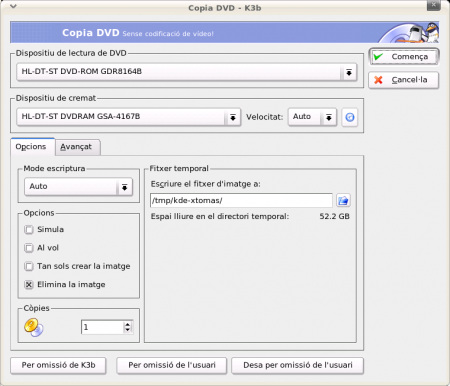Open the DVD reading device dropdown
The height and width of the screenshot is (386, 450).
tap(187, 72)
